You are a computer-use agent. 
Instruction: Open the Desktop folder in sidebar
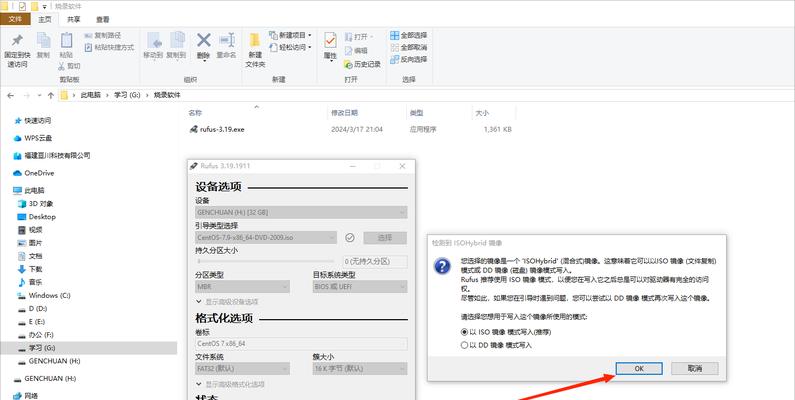(x=42, y=216)
